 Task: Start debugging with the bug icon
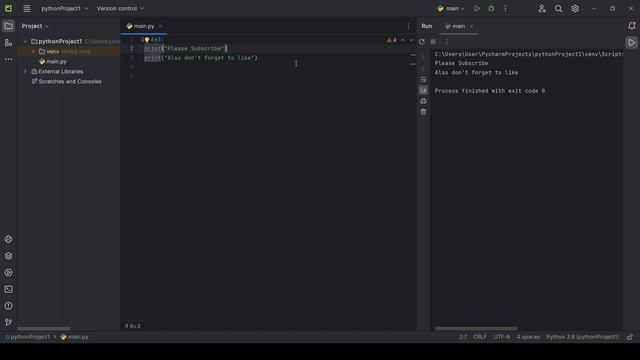tap(491, 9)
